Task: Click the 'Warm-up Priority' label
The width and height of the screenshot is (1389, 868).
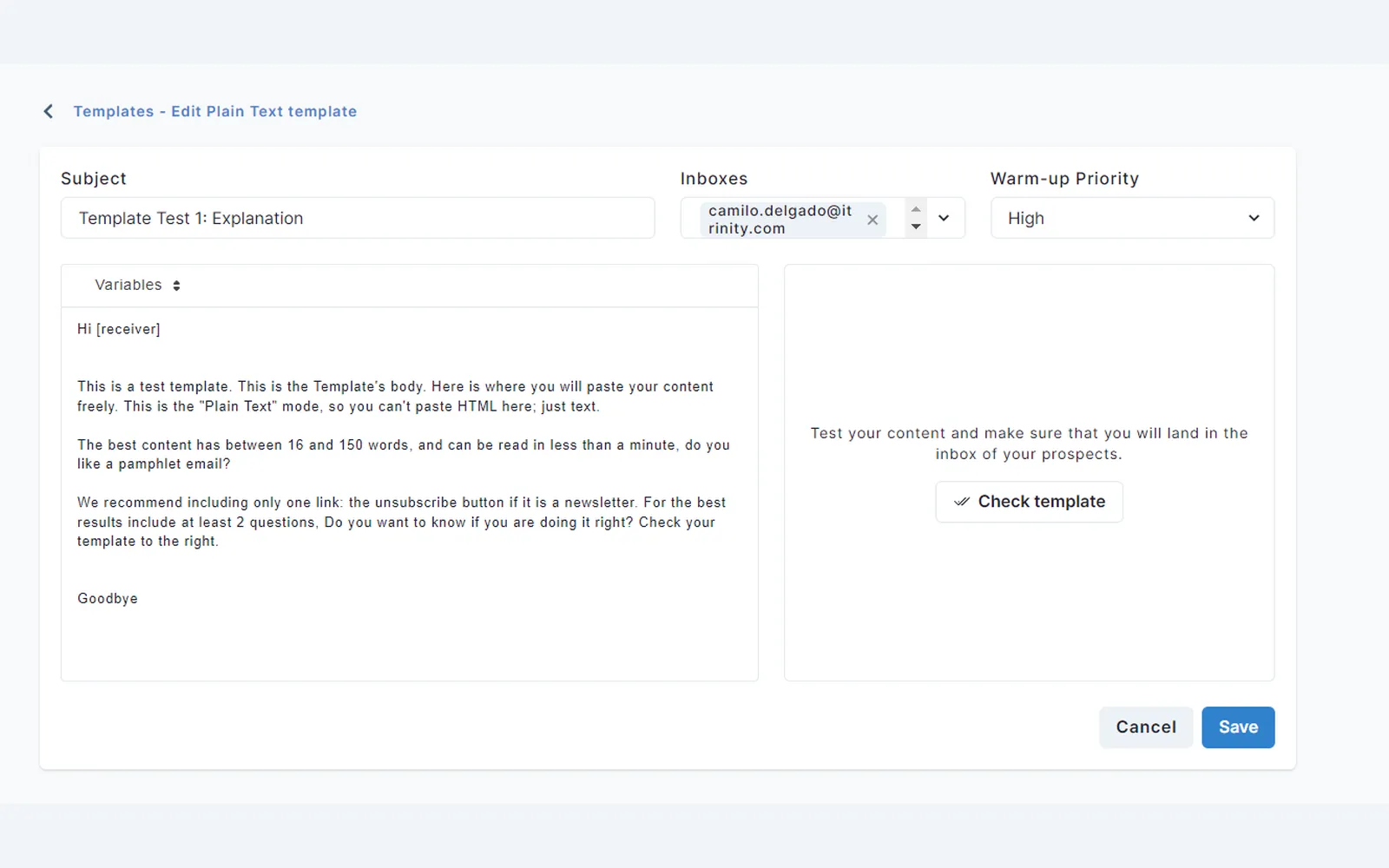Action: pos(1064,179)
